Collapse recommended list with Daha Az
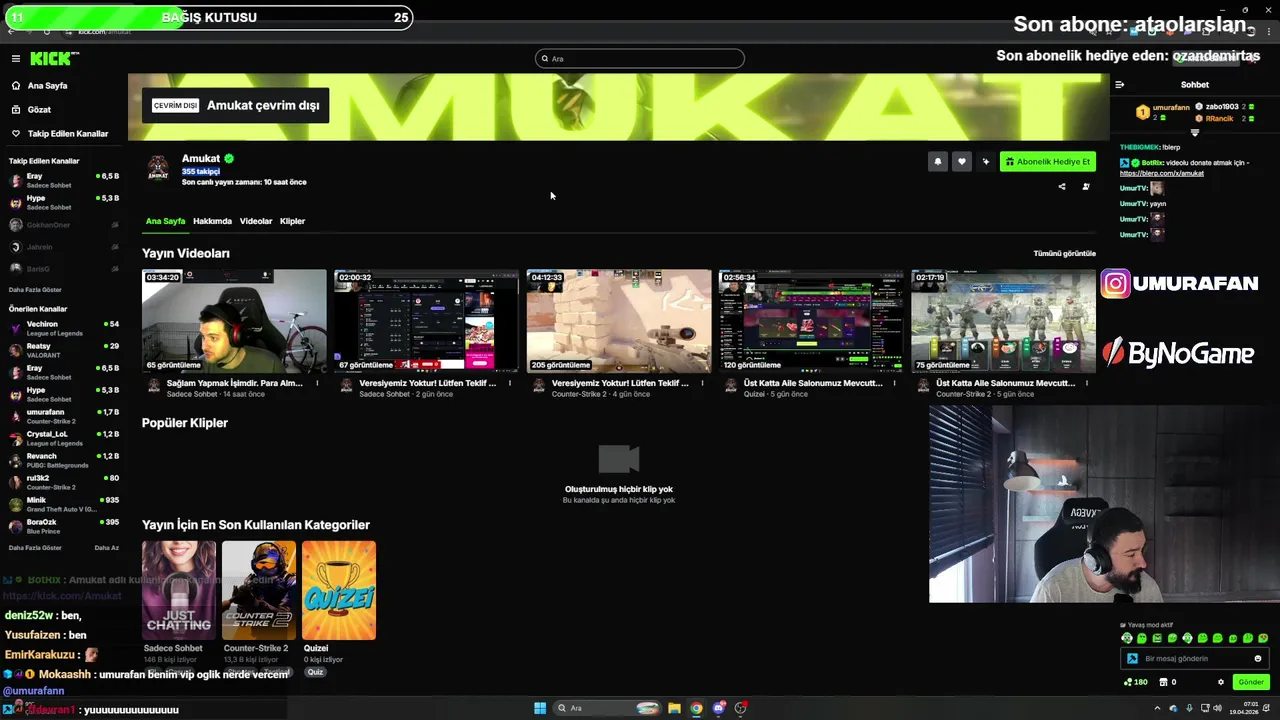1280x720 pixels. pos(106,548)
